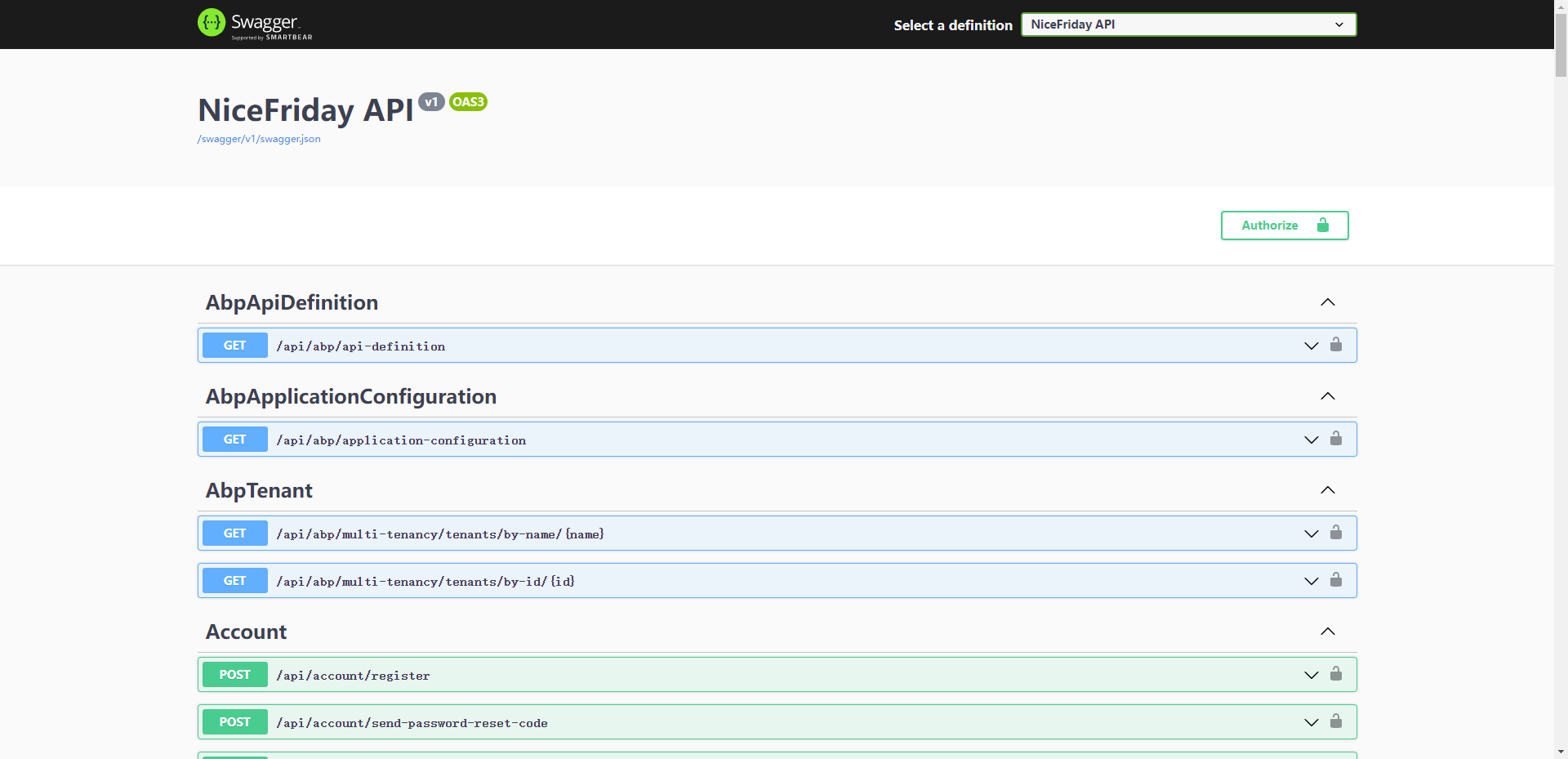Expand the tenants/by-id/{id} operation arrow
Image resolution: width=1568 pixels, height=759 pixels.
pos(1312,581)
